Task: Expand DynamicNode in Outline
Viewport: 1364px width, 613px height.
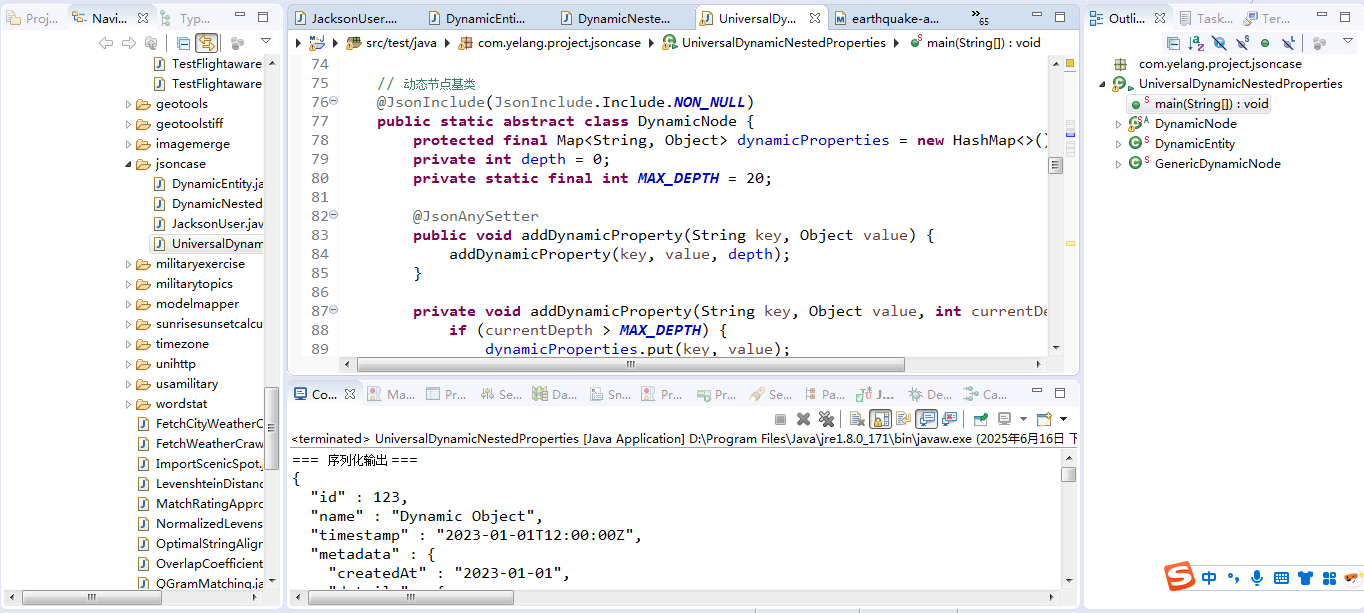Action: pos(1119,124)
